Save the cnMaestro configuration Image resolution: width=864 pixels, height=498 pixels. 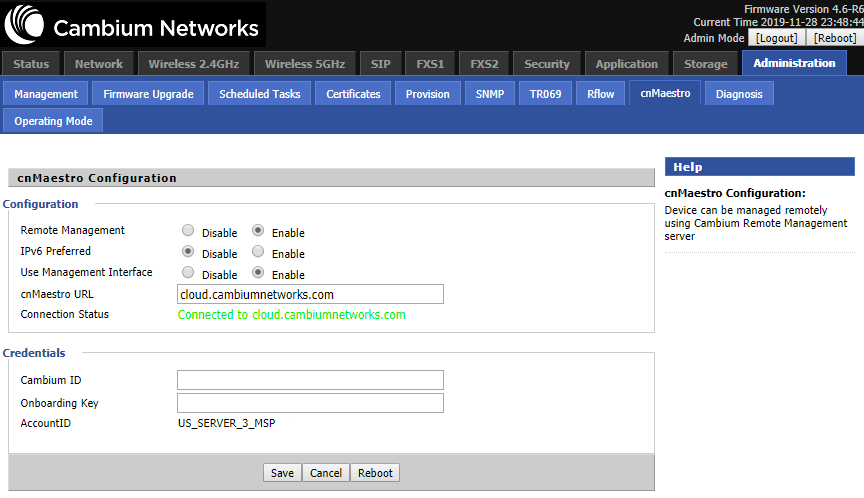click(x=282, y=473)
